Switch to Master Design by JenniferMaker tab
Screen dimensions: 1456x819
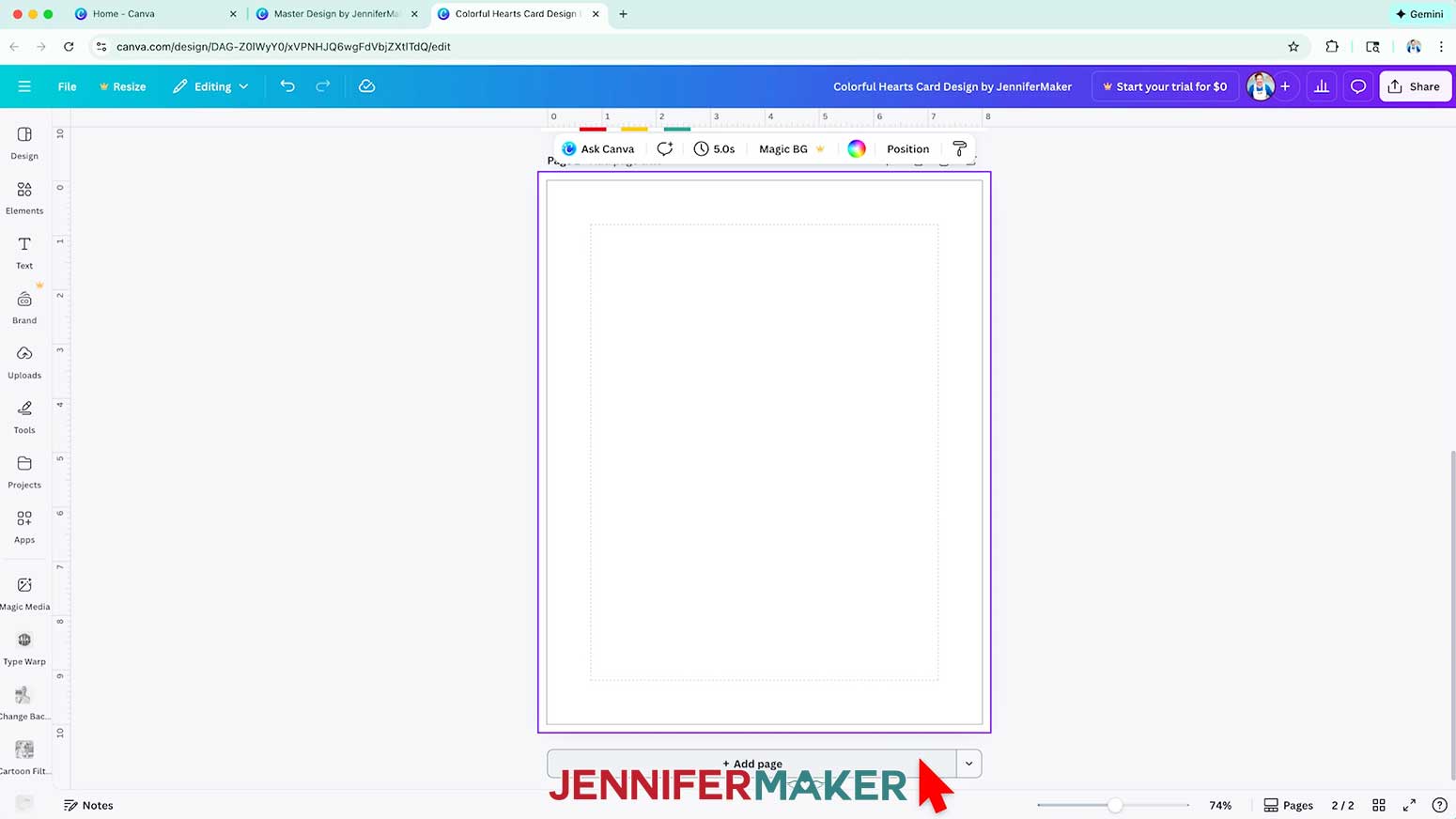tap(336, 14)
